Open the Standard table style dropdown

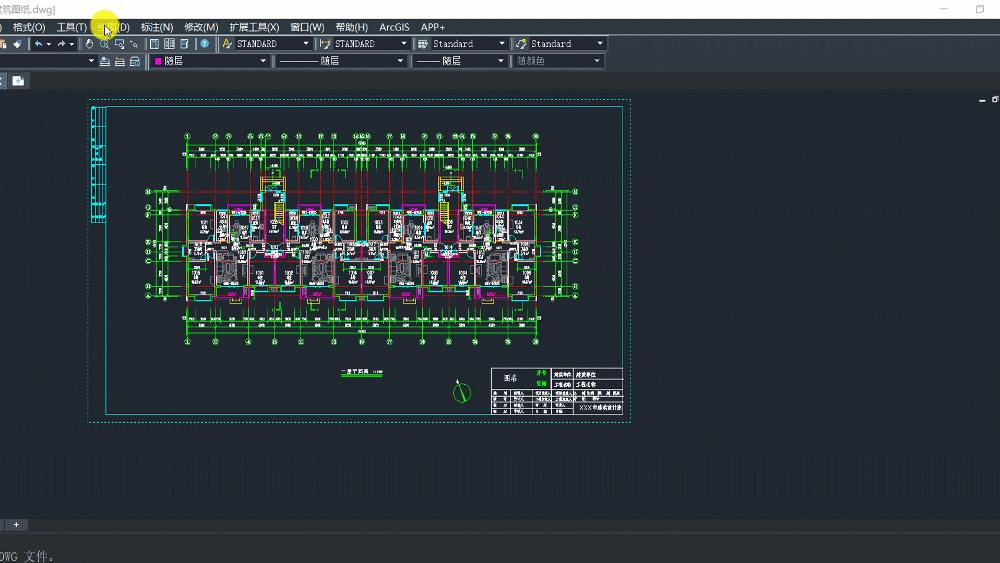pyautogui.click(x=501, y=44)
